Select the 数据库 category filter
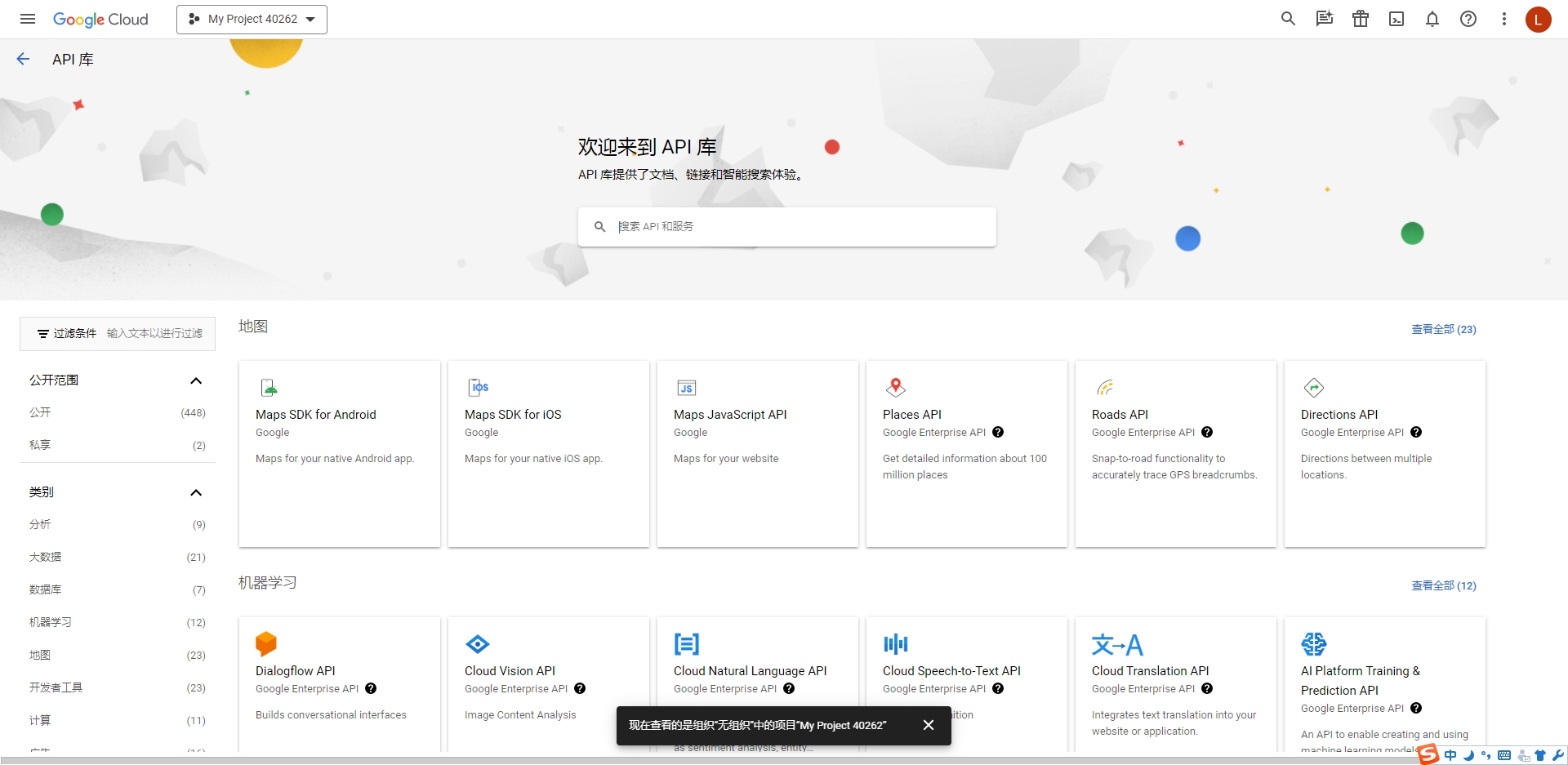Screen dimensions: 1568x765 click(x=118, y=589)
